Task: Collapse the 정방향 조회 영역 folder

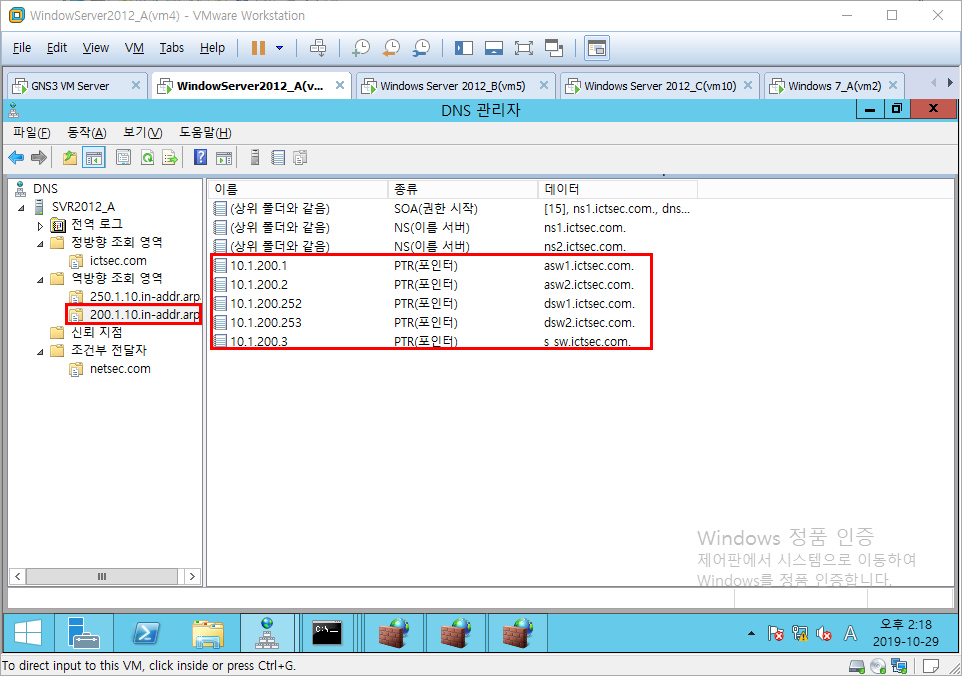Action: 40,244
